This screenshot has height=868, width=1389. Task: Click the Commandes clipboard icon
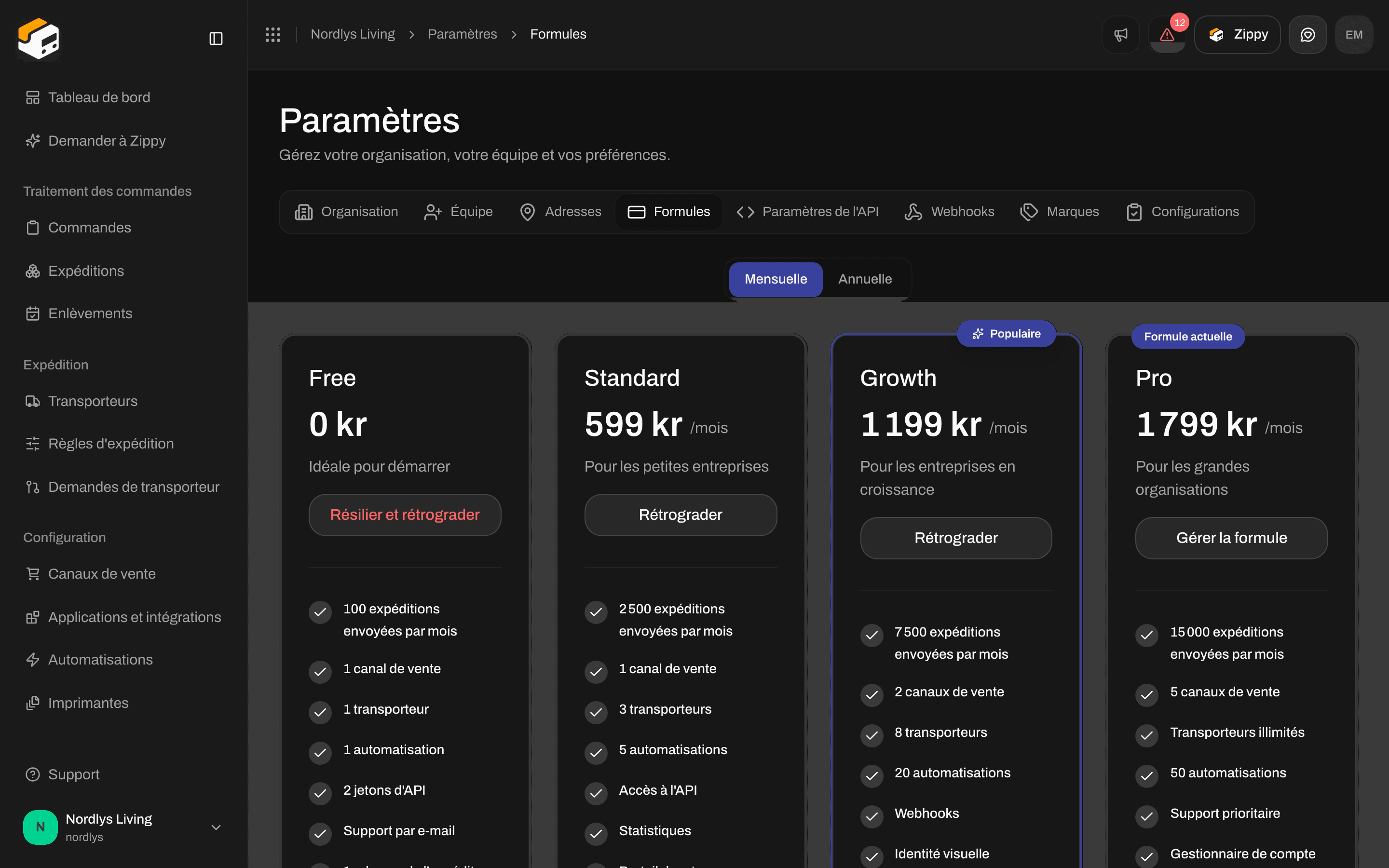pyautogui.click(x=33, y=228)
